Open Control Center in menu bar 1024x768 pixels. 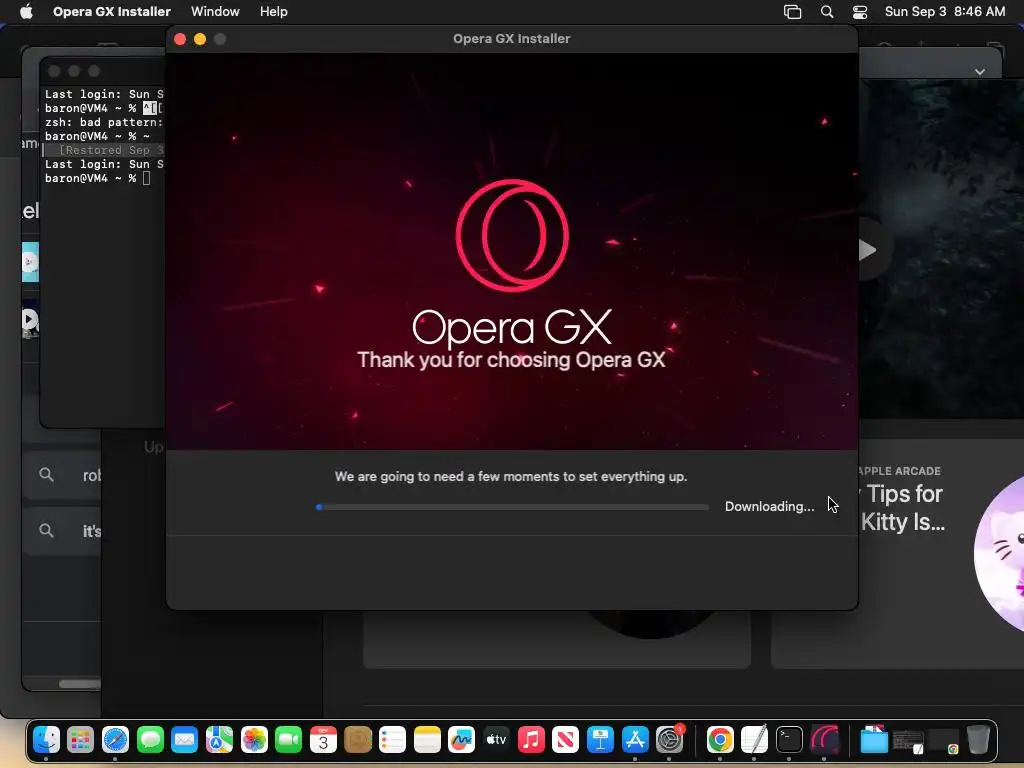pyautogui.click(x=860, y=12)
